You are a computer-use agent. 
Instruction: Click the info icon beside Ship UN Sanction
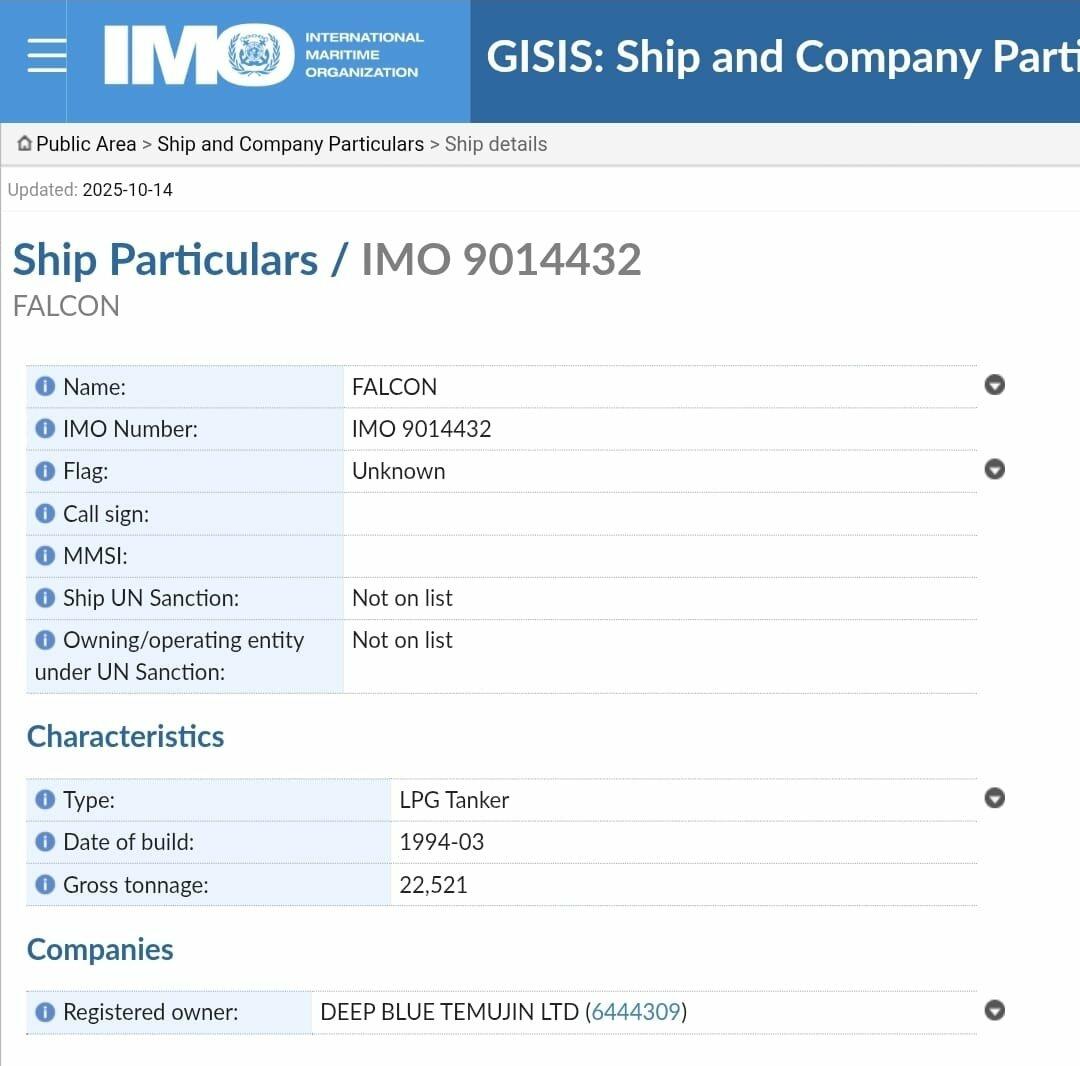coord(45,598)
